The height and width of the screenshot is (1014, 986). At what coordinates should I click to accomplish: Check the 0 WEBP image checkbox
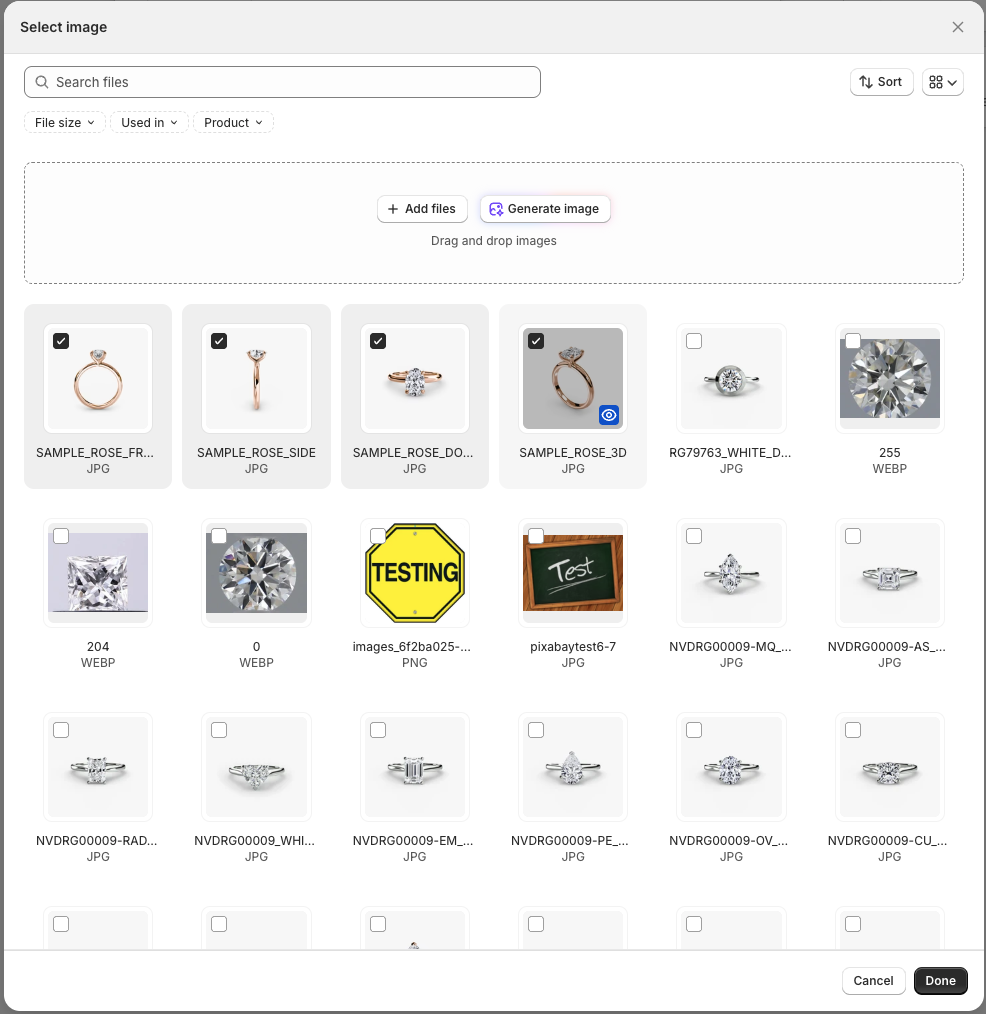tap(219, 536)
